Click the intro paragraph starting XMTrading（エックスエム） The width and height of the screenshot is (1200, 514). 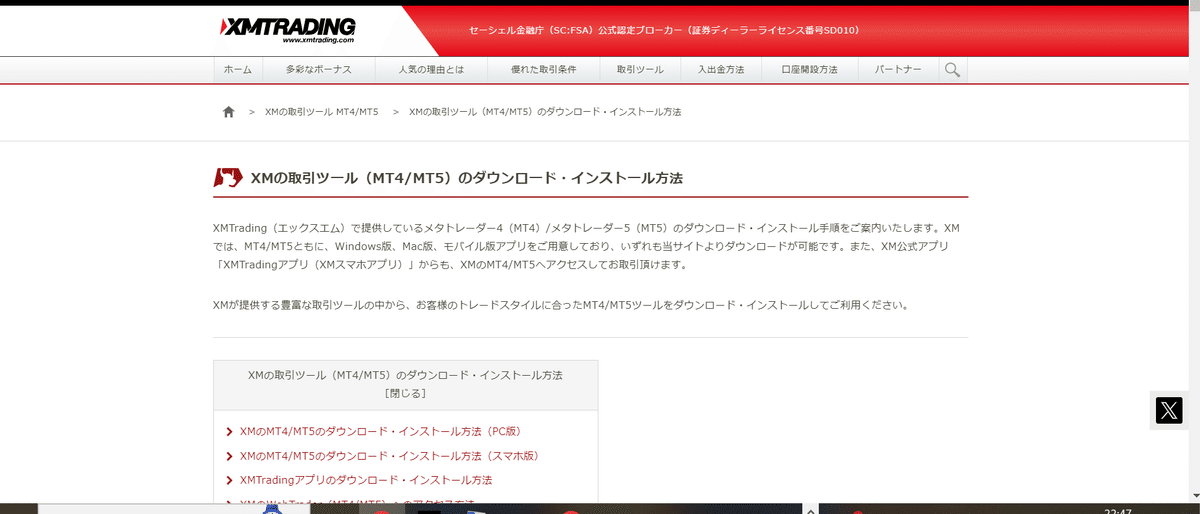click(x=587, y=246)
